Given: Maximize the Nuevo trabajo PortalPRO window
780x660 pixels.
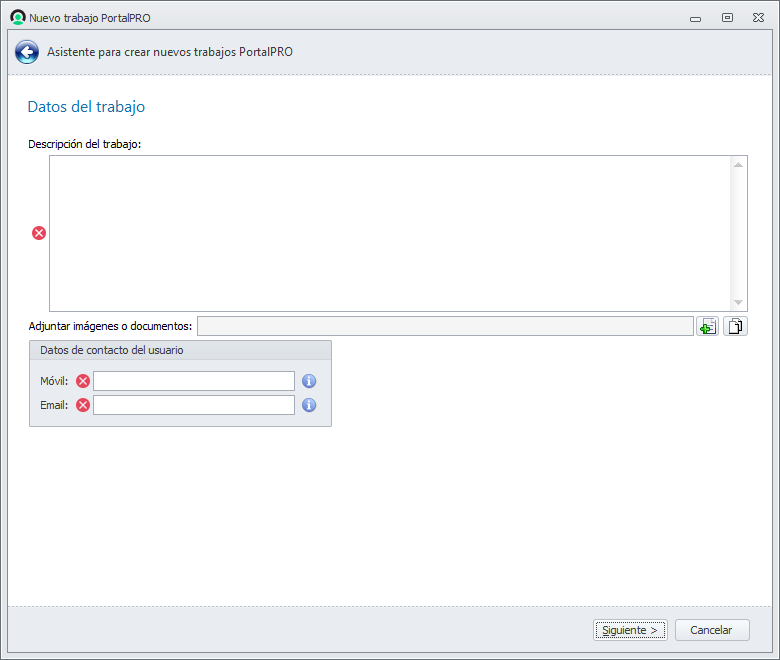Looking at the screenshot, I should [727, 18].
